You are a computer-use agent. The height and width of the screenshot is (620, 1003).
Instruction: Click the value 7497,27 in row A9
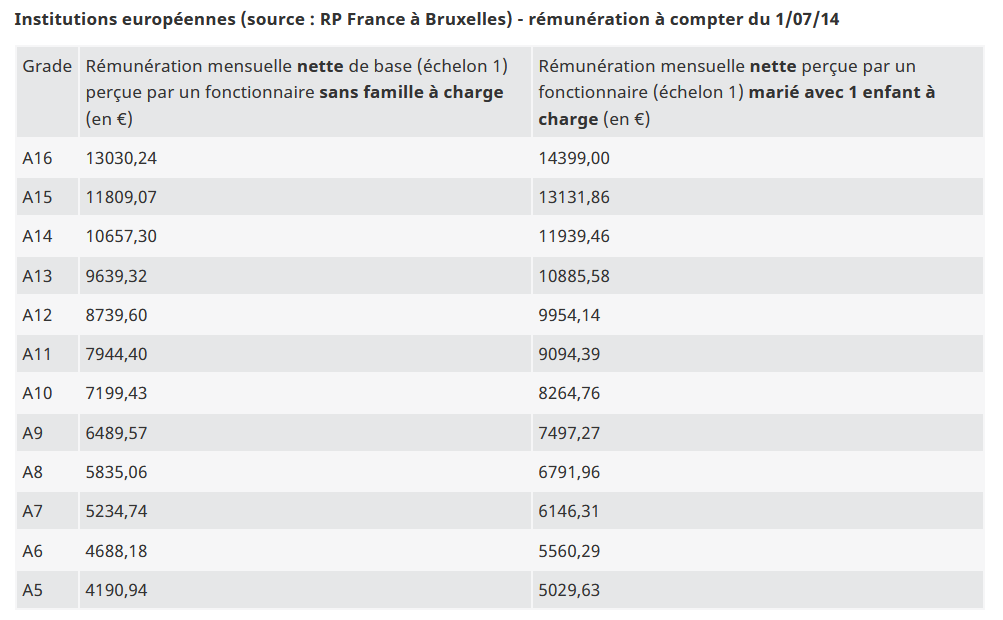coord(569,433)
